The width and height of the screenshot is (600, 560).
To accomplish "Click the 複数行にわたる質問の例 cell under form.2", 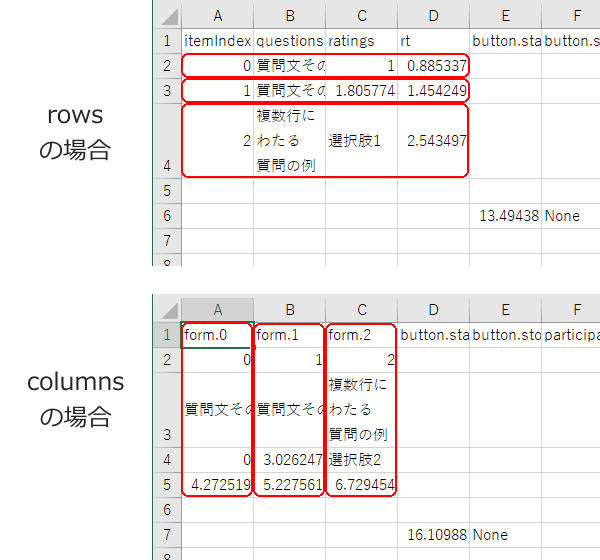I will coord(362,410).
